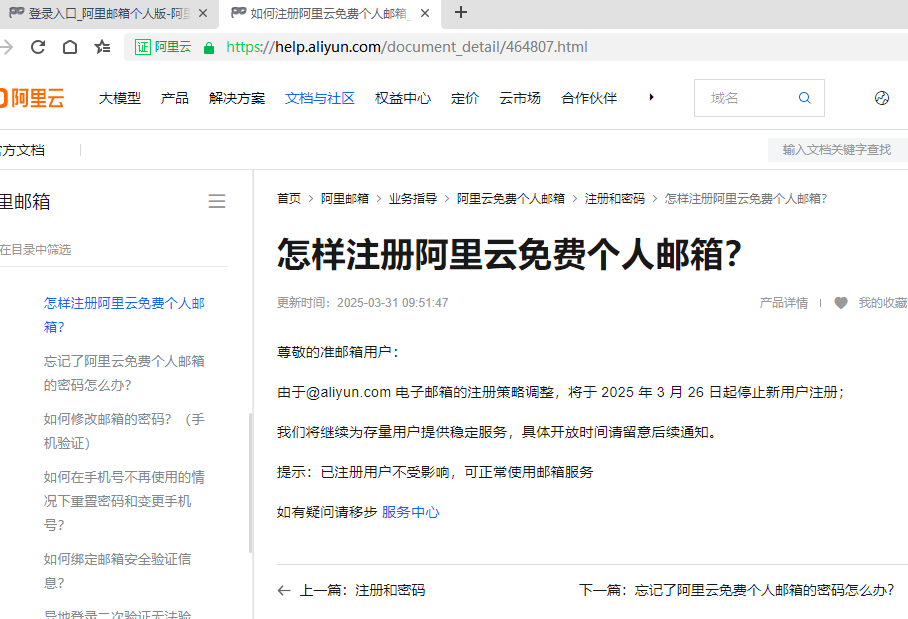Close the 如何注册阿里云免费个人邮箱 tab
The height and width of the screenshot is (619, 908).
(x=425, y=13)
